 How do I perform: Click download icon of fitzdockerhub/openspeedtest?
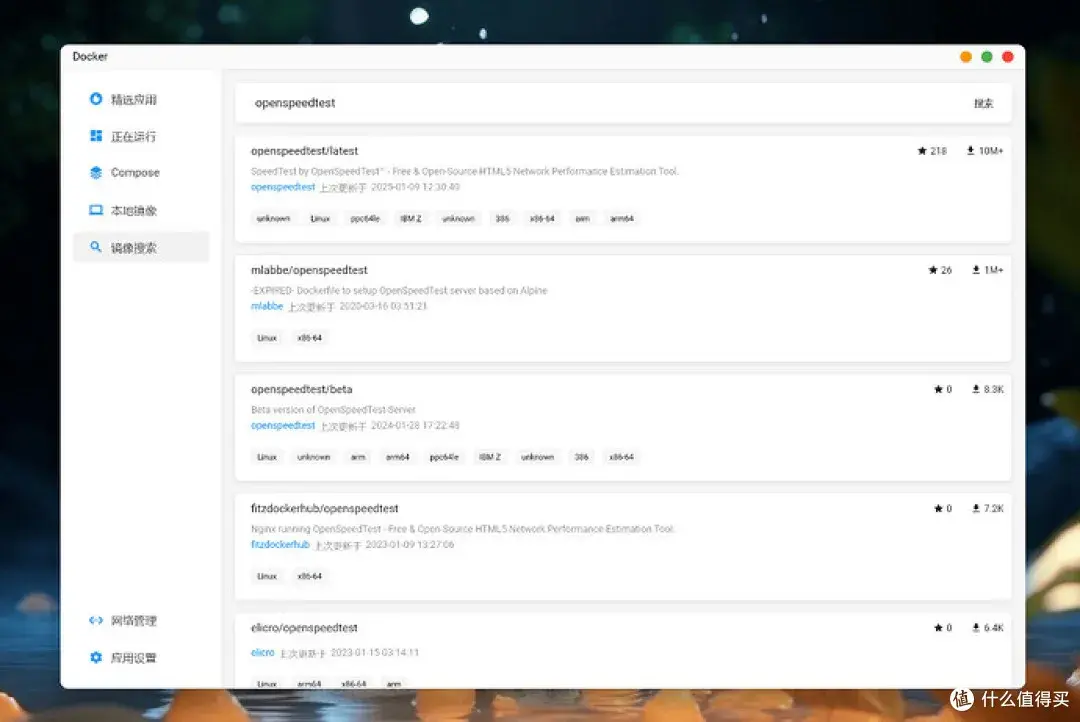(976, 508)
